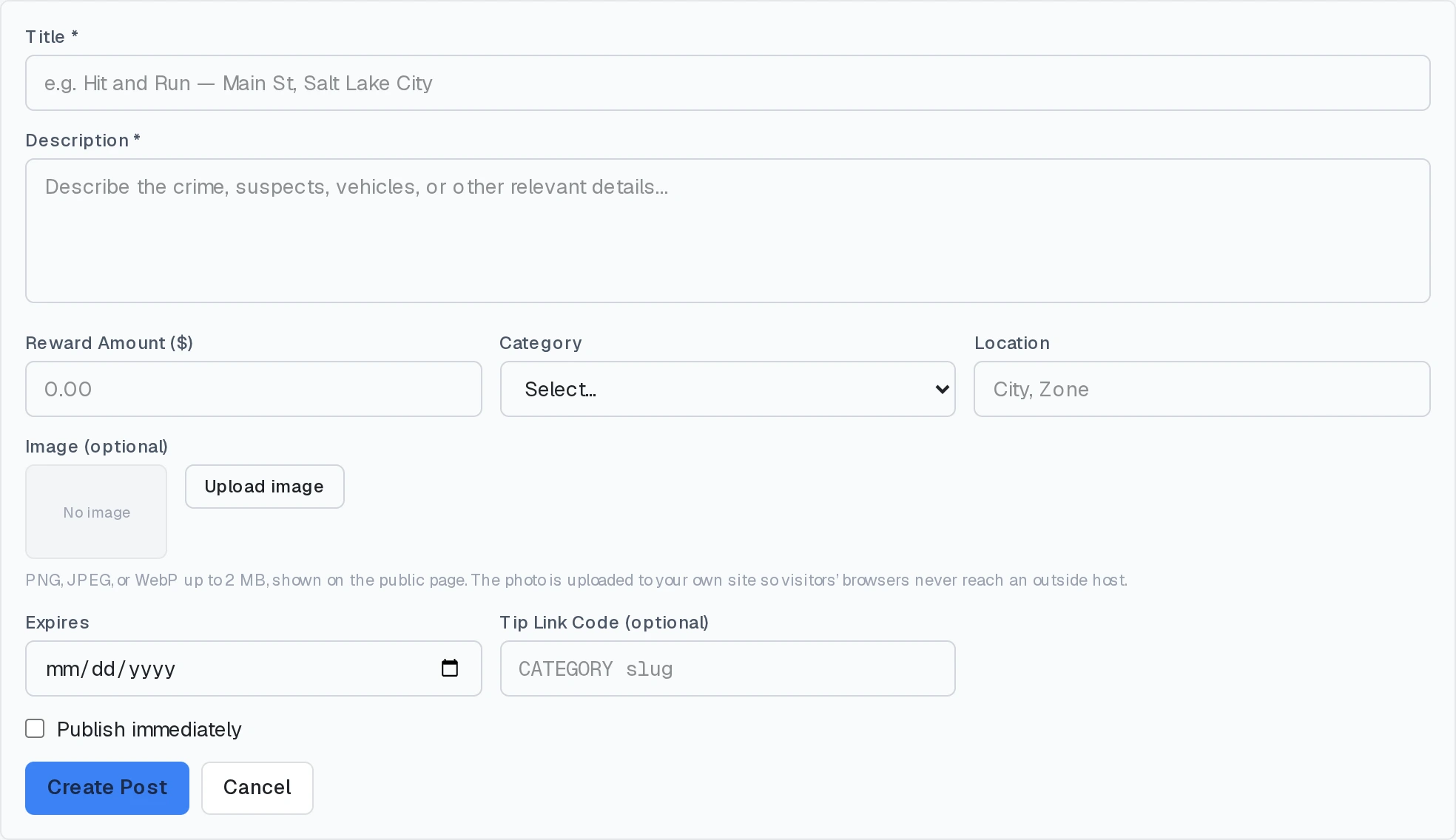Click the Create Post button

click(x=107, y=788)
